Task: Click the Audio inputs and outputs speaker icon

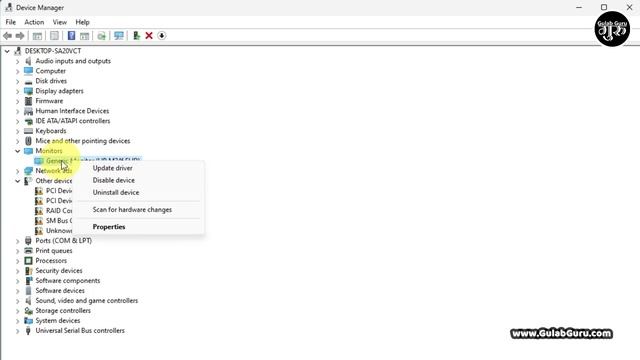Action: (28, 61)
